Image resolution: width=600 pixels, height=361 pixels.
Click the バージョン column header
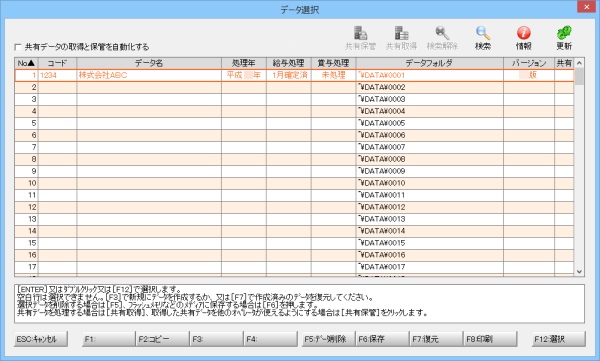click(529, 63)
